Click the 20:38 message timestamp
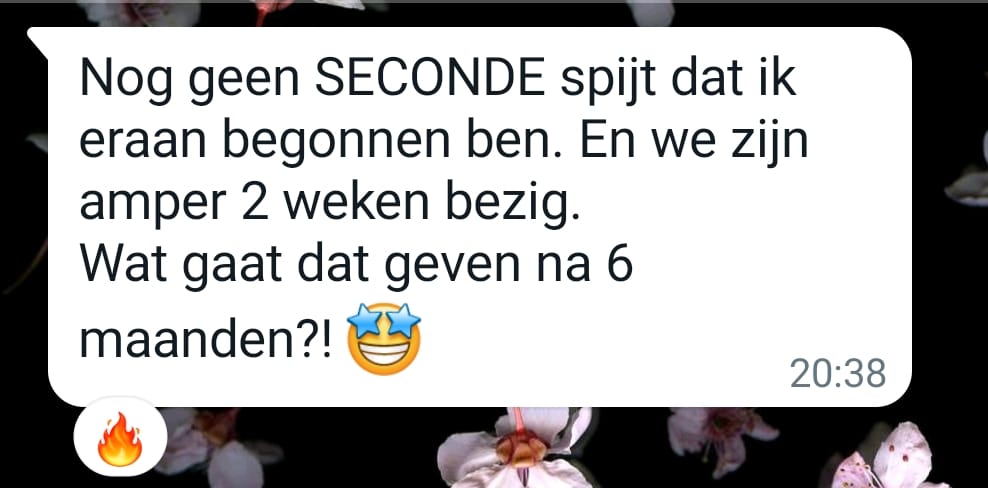 tap(837, 373)
